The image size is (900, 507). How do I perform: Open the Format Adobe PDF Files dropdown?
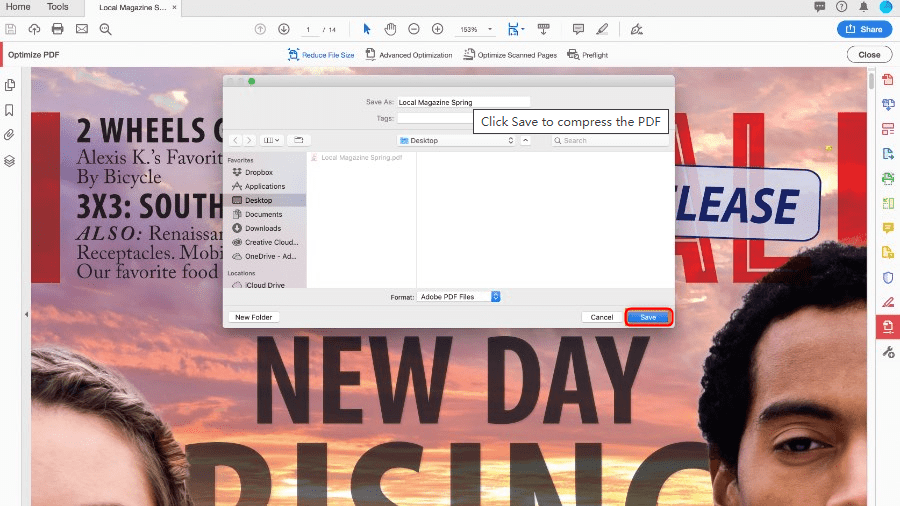(460, 297)
